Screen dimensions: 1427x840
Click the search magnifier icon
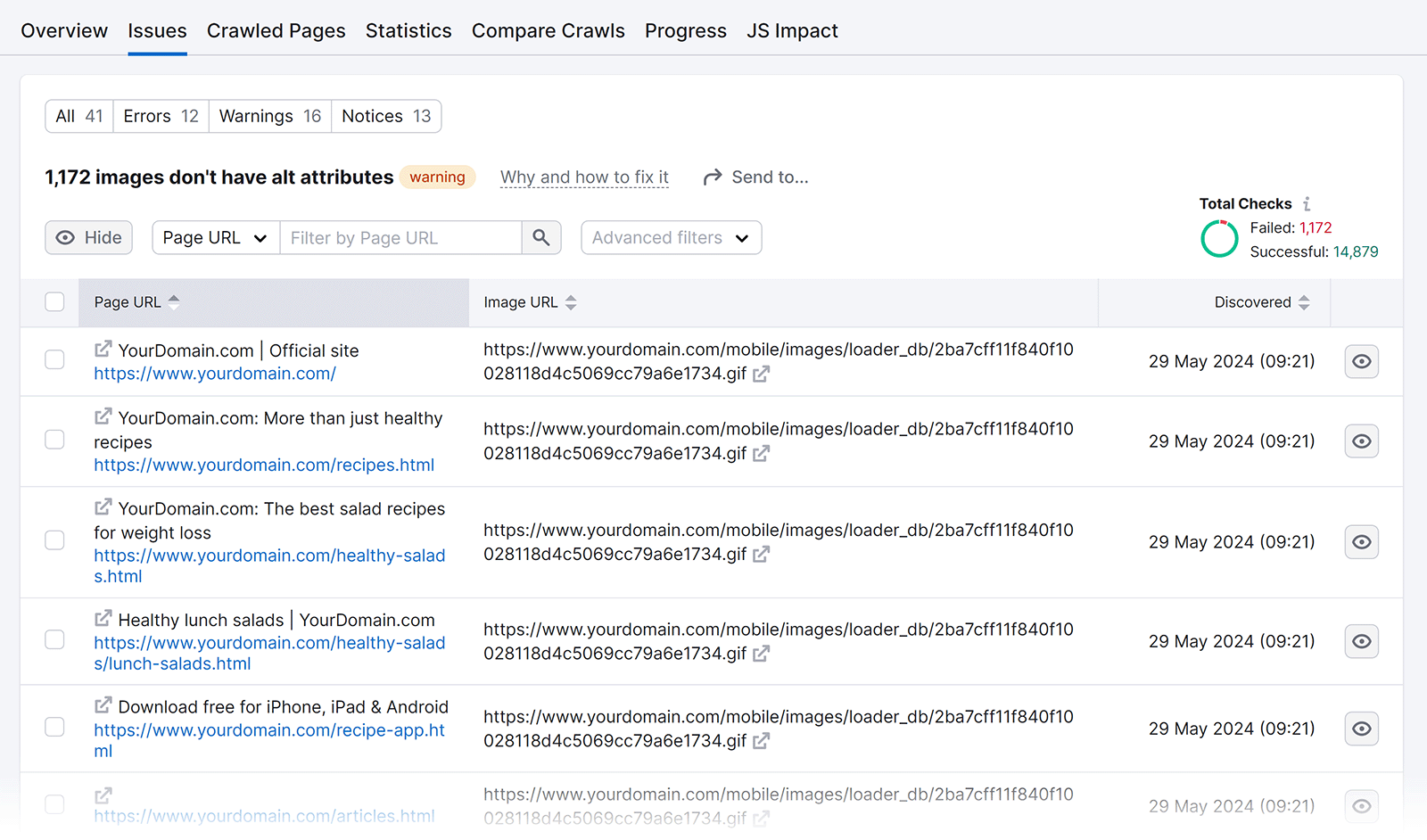pyautogui.click(x=541, y=237)
